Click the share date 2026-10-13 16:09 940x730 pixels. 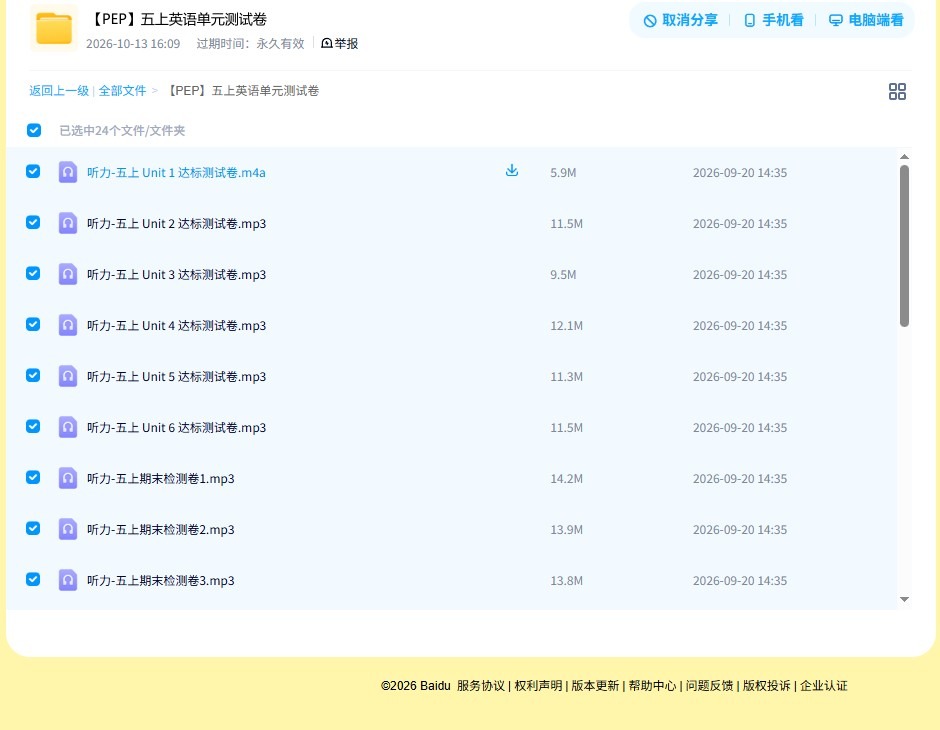click(x=133, y=44)
